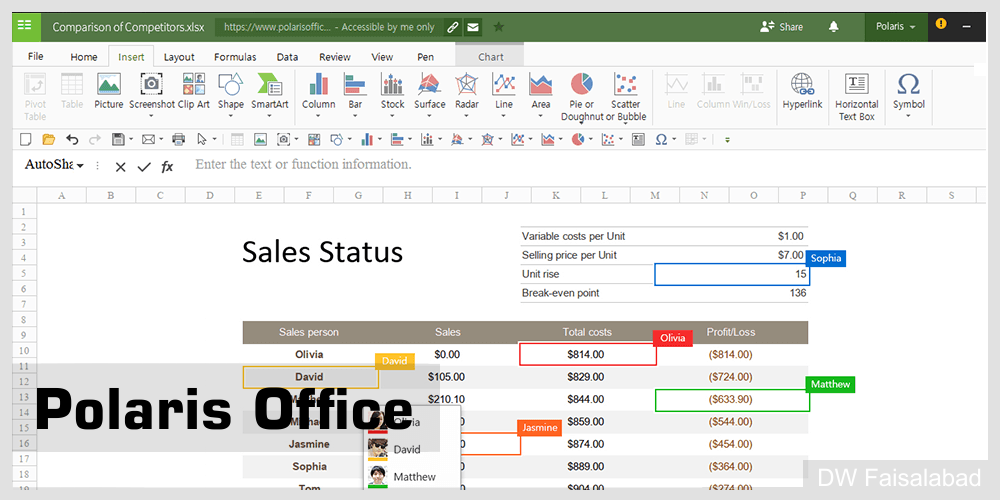The width and height of the screenshot is (1000, 500).
Task: Select the Chart contextual tab
Action: click(x=490, y=57)
